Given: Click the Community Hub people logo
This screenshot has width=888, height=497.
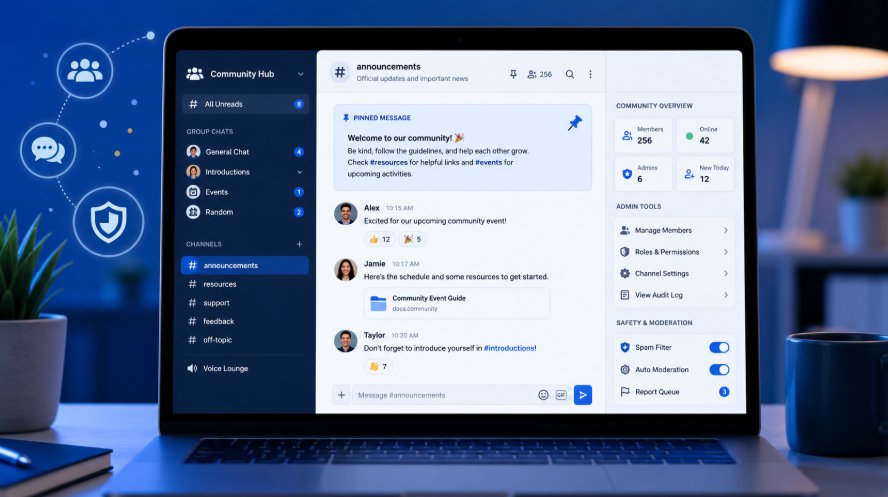Looking at the screenshot, I should (x=195, y=74).
